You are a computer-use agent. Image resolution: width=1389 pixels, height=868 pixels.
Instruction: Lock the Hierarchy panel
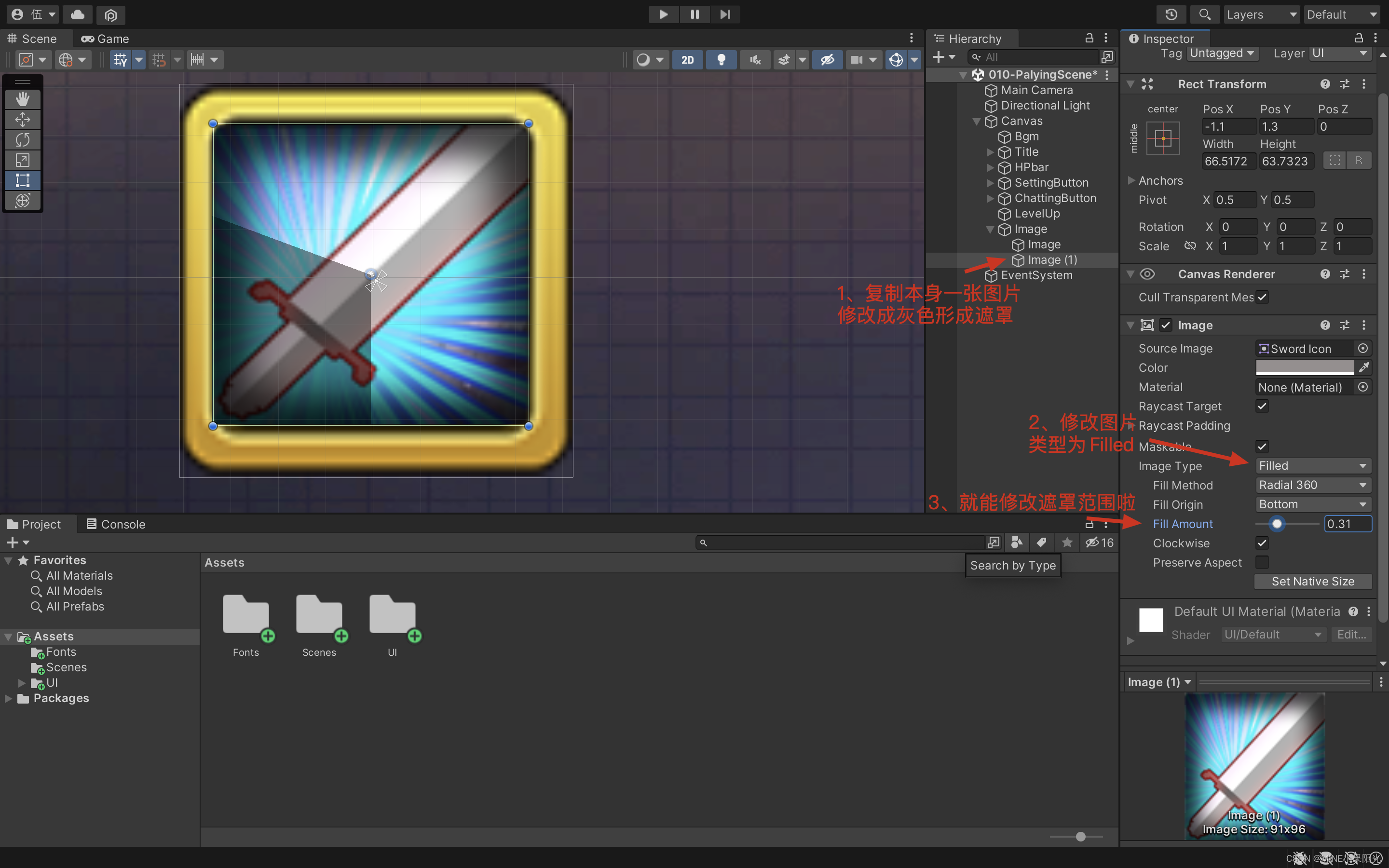(x=1089, y=39)
